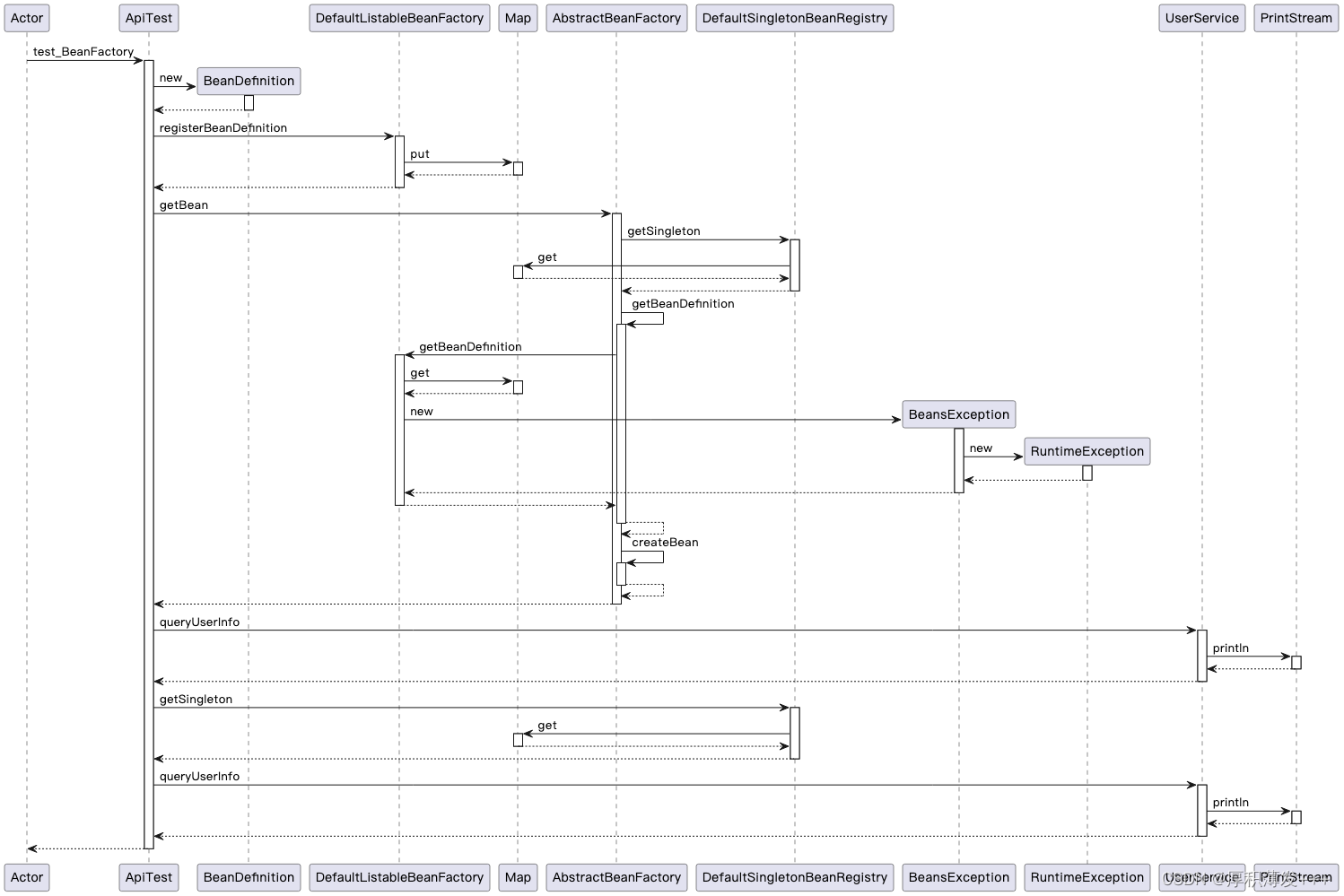Click the AbstractBeanFactory box in the header row
This screenshot has width=1344, height=896.
click(616, 18)
